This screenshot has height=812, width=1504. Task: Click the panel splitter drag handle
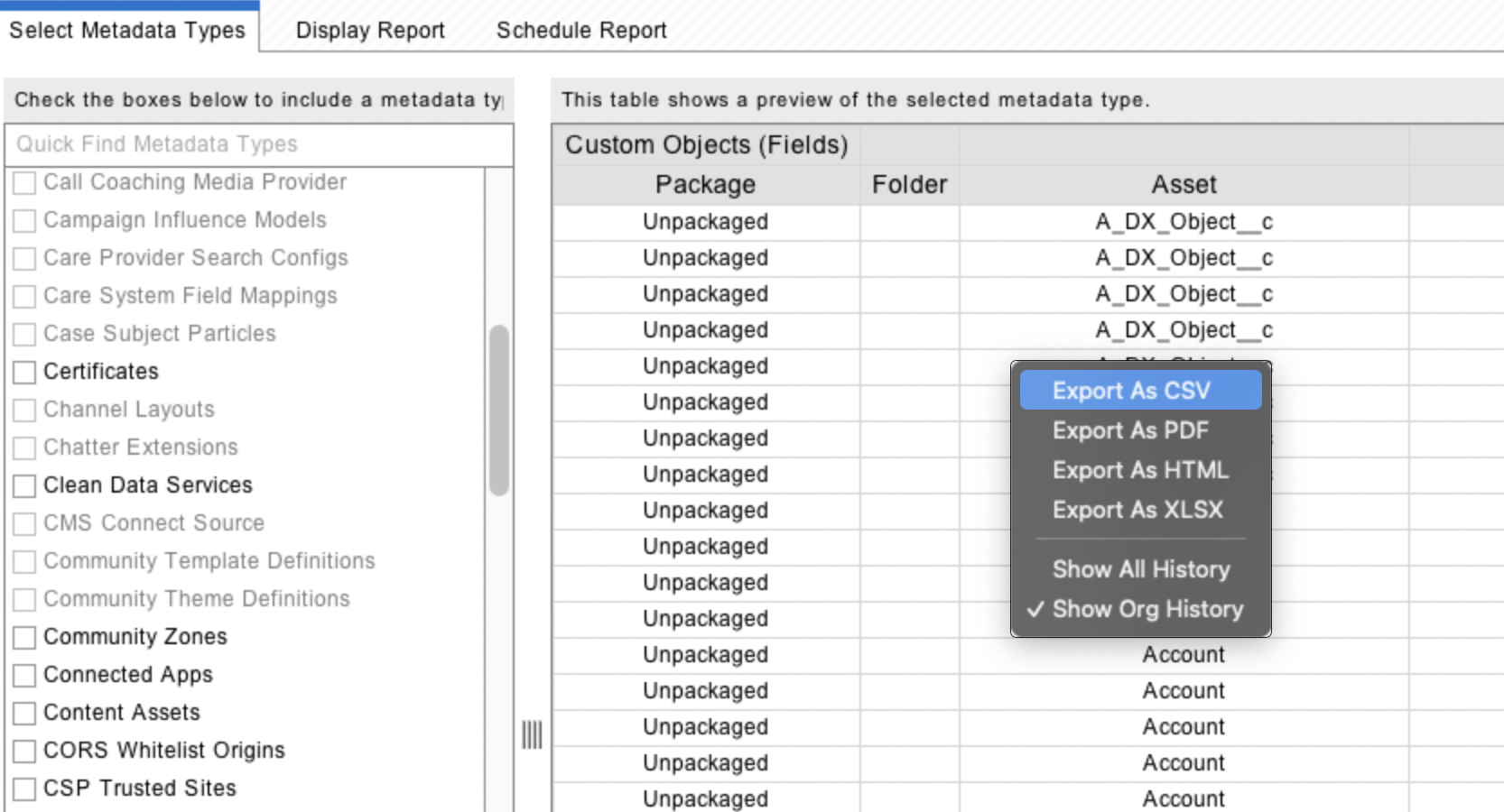coord(532,734)
